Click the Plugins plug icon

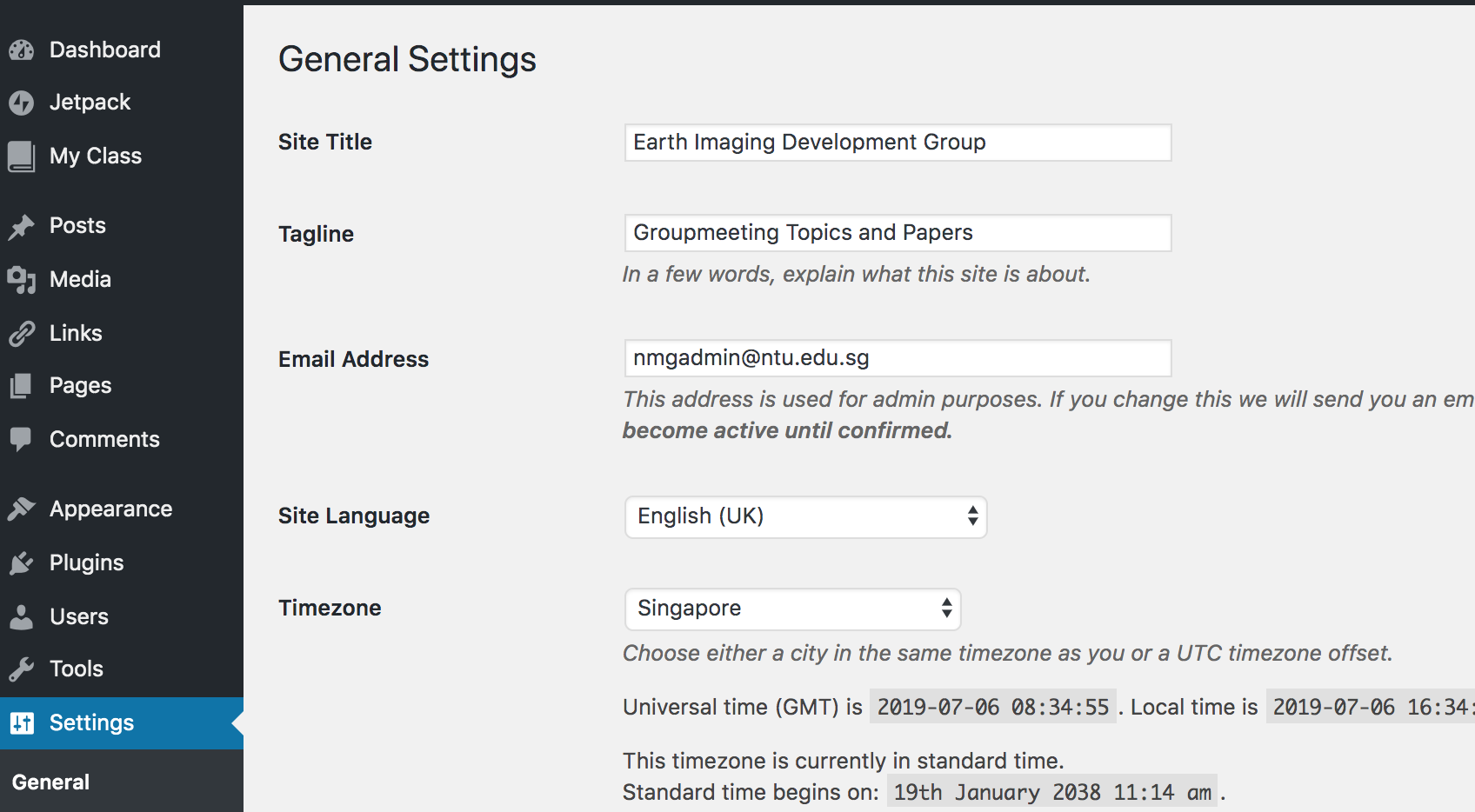[22, 562]
